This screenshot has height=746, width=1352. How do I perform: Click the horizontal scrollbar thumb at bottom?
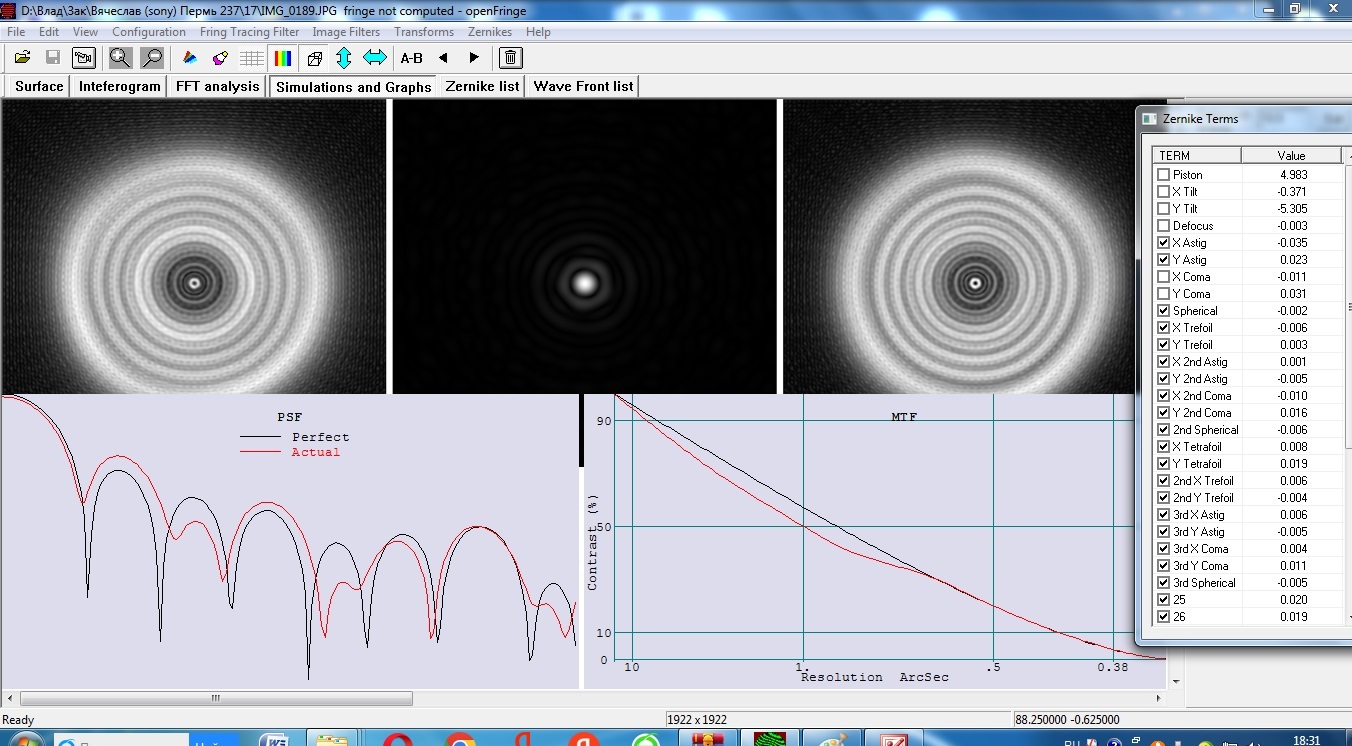215,699
